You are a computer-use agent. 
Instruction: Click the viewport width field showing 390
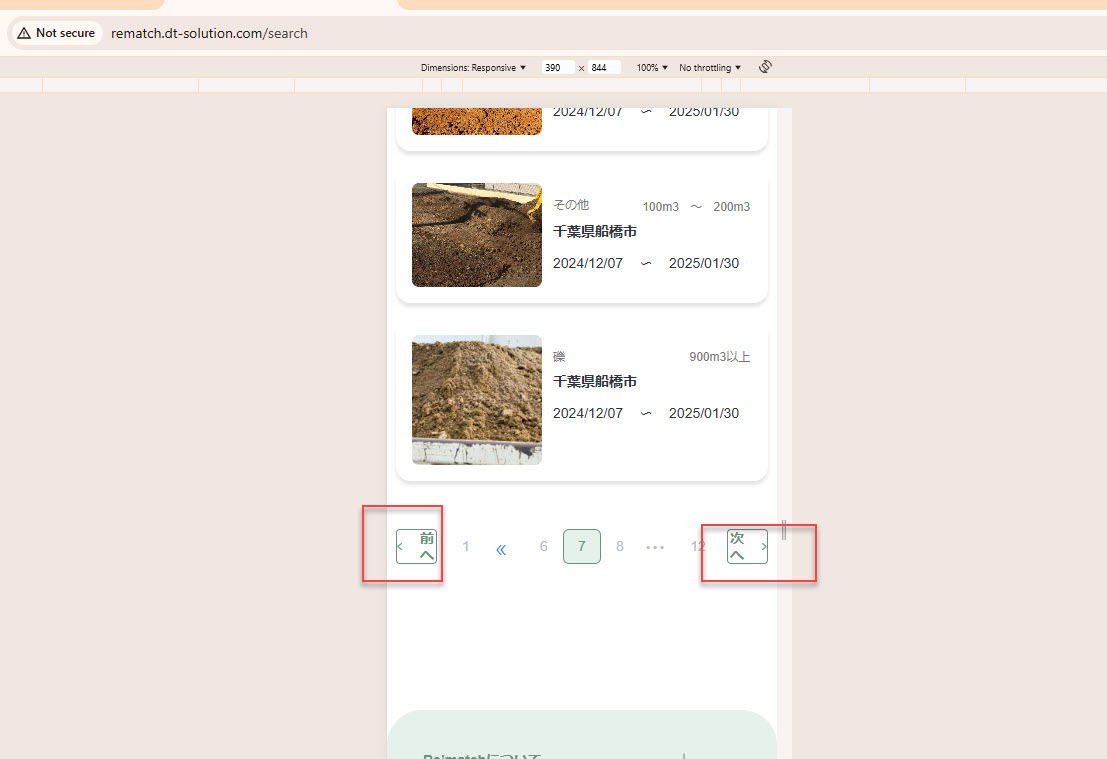click(x=556, y=68)
